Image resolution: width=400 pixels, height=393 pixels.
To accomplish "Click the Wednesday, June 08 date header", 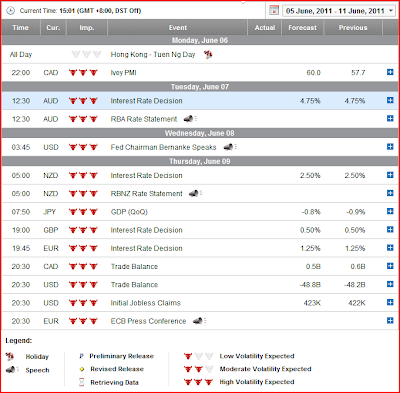I will pos(200,133).
